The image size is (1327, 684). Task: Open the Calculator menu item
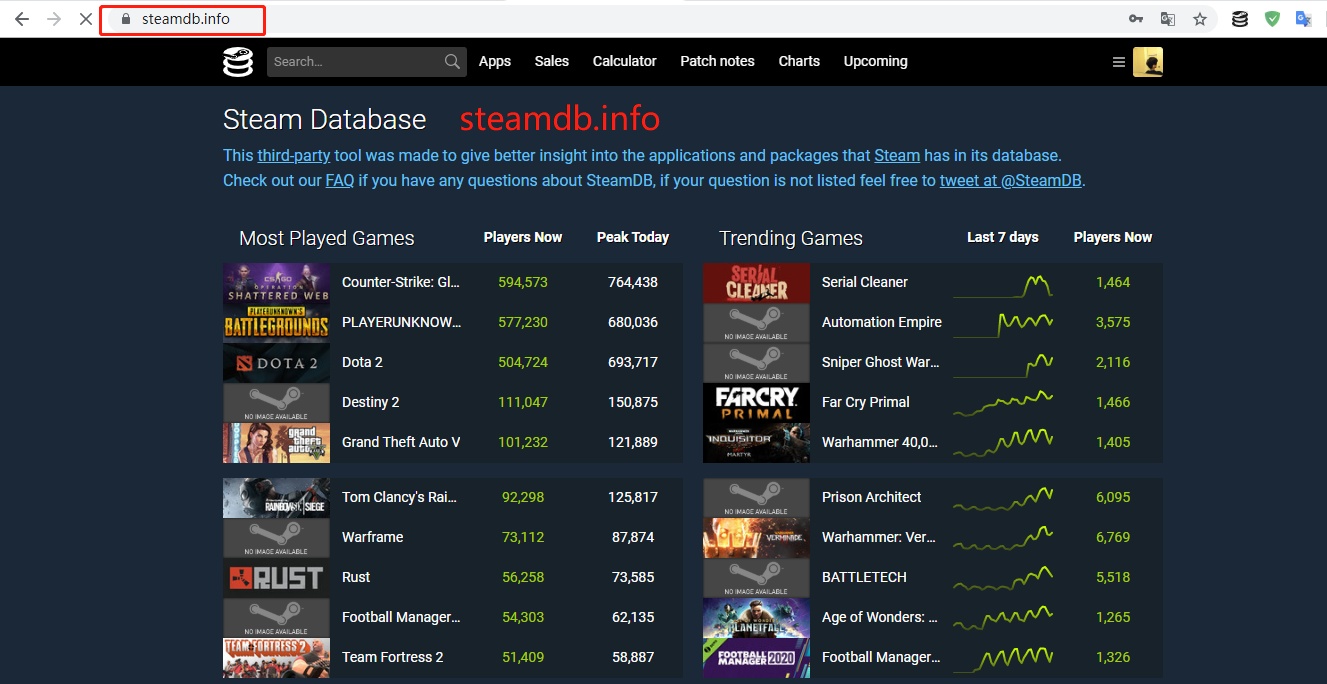(x=625, y=62)
